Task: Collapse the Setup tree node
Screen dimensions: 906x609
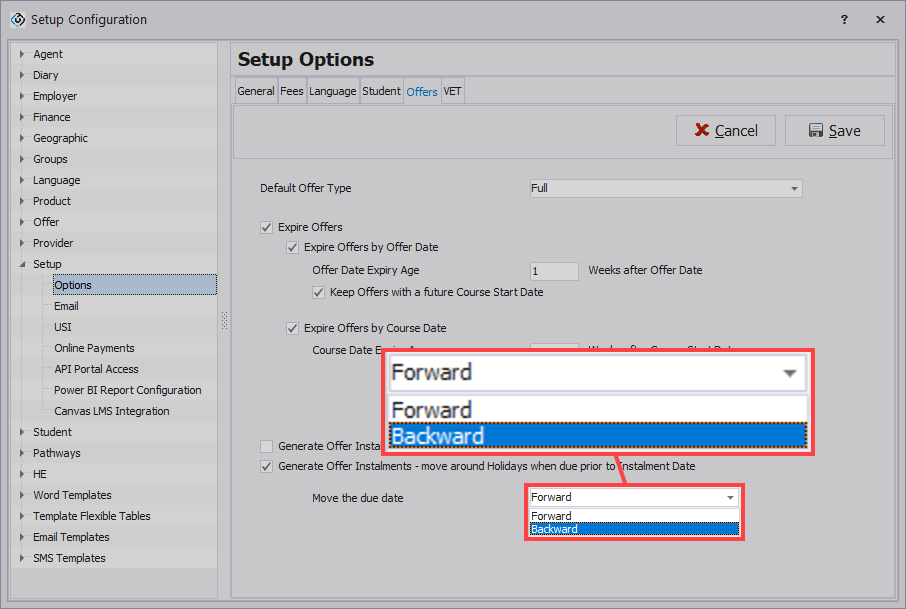Action: click(x=22, y=264)
